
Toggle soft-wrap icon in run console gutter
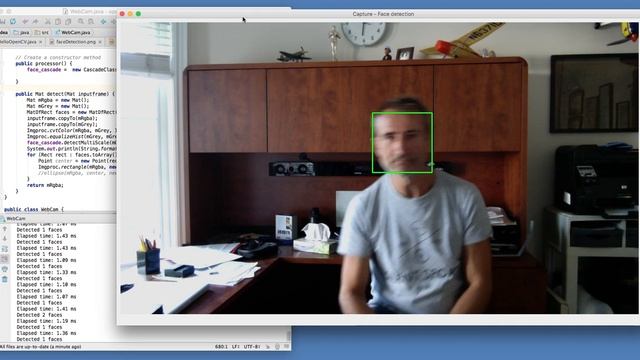[5, 249]
